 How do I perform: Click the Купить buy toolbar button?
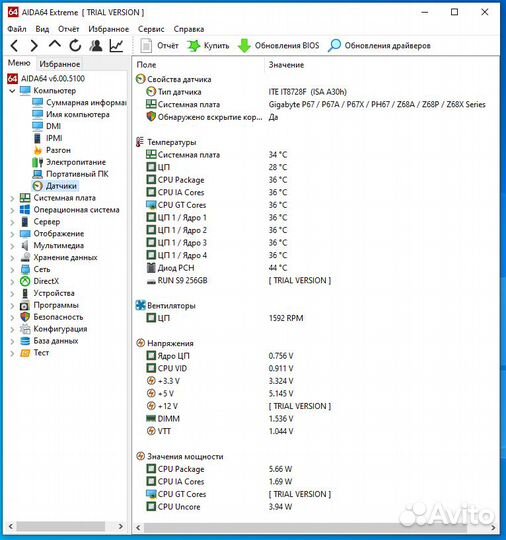[208, 45]
